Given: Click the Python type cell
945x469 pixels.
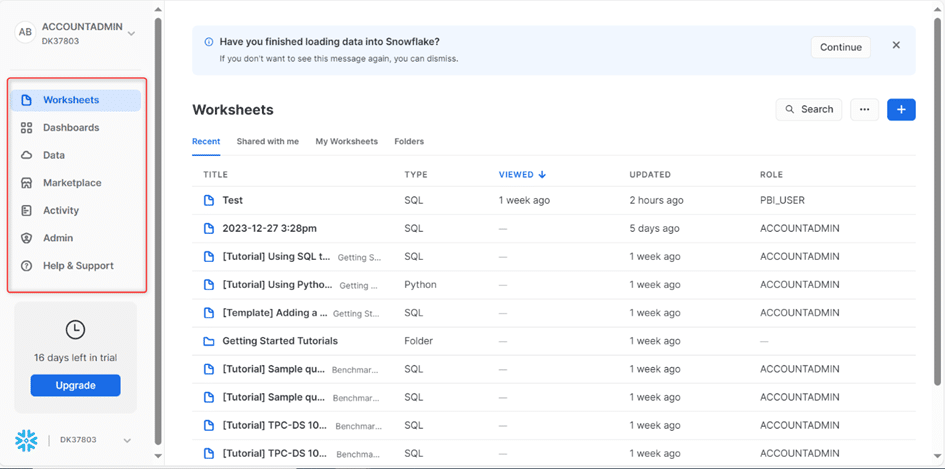Looking at the screenshot, I should pos(421,285).
